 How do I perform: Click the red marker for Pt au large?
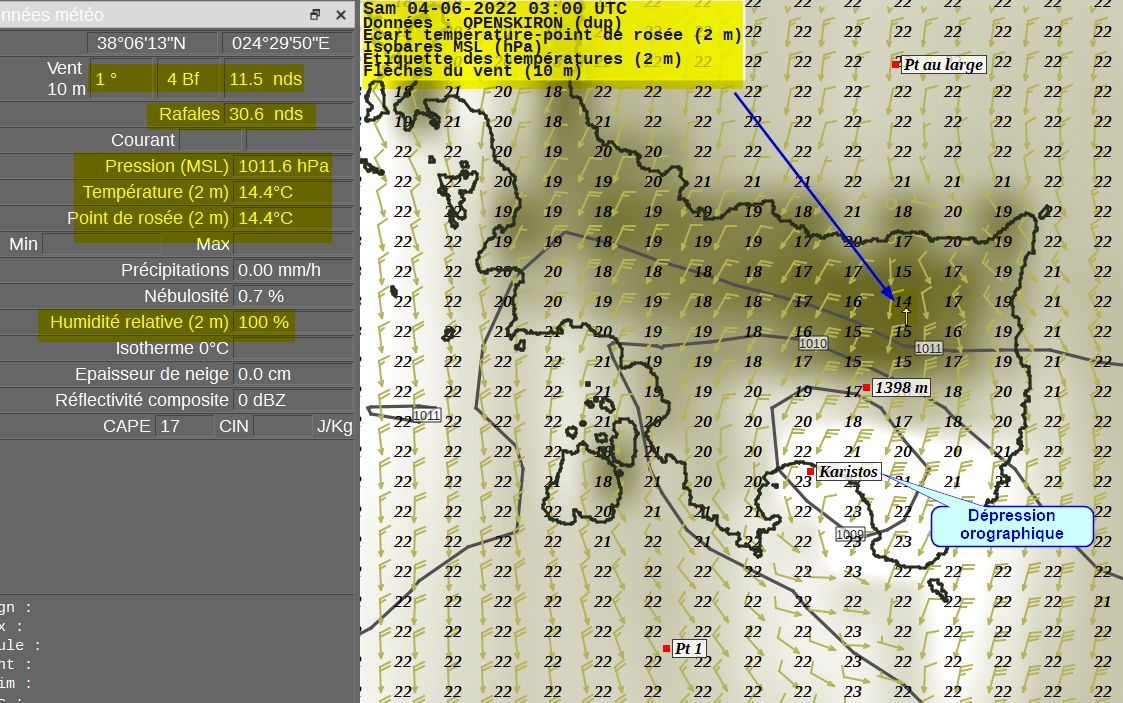coord(897,64)
